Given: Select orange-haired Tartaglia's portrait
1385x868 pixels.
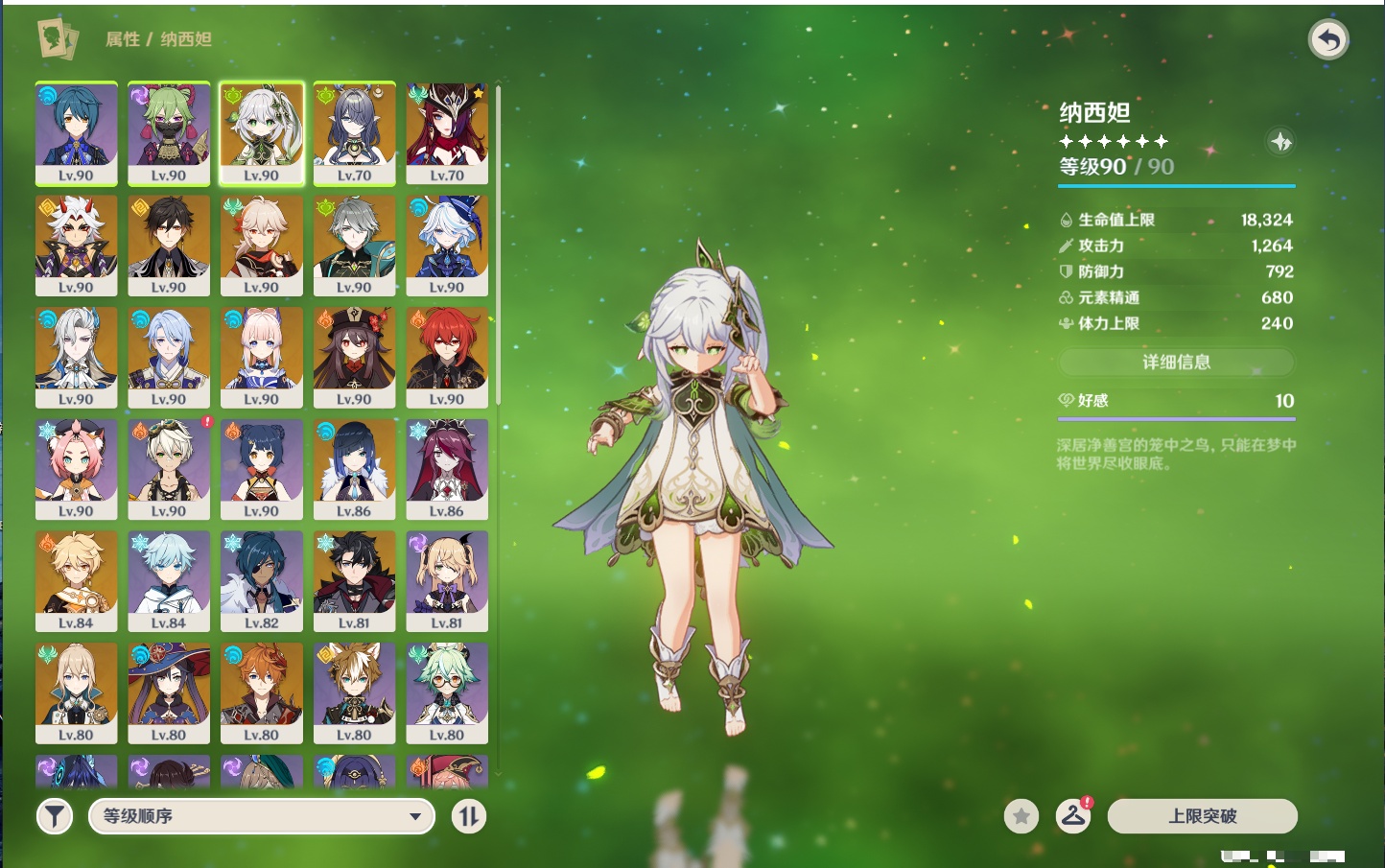Looking at the screenshot, I should point(262,693).
